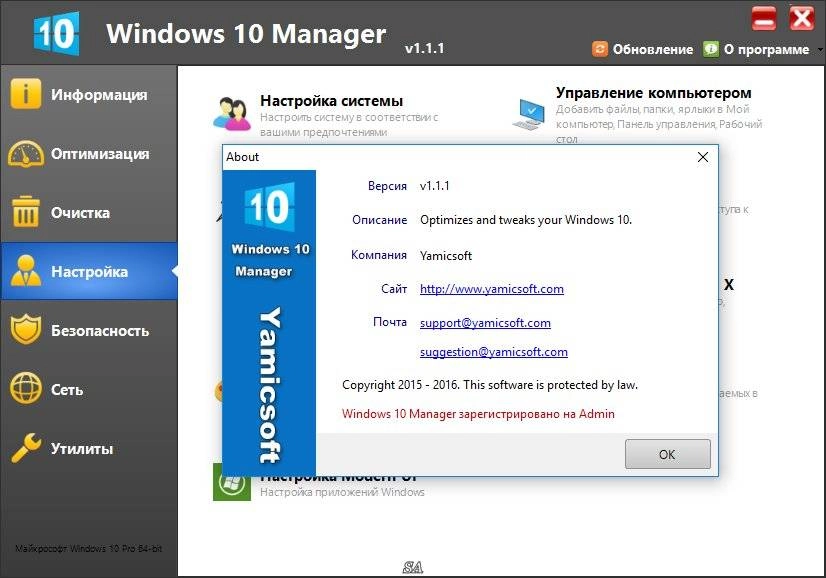Click the Обновление update button text
Viewport: 826px width, 578px height.
point(653,49)
